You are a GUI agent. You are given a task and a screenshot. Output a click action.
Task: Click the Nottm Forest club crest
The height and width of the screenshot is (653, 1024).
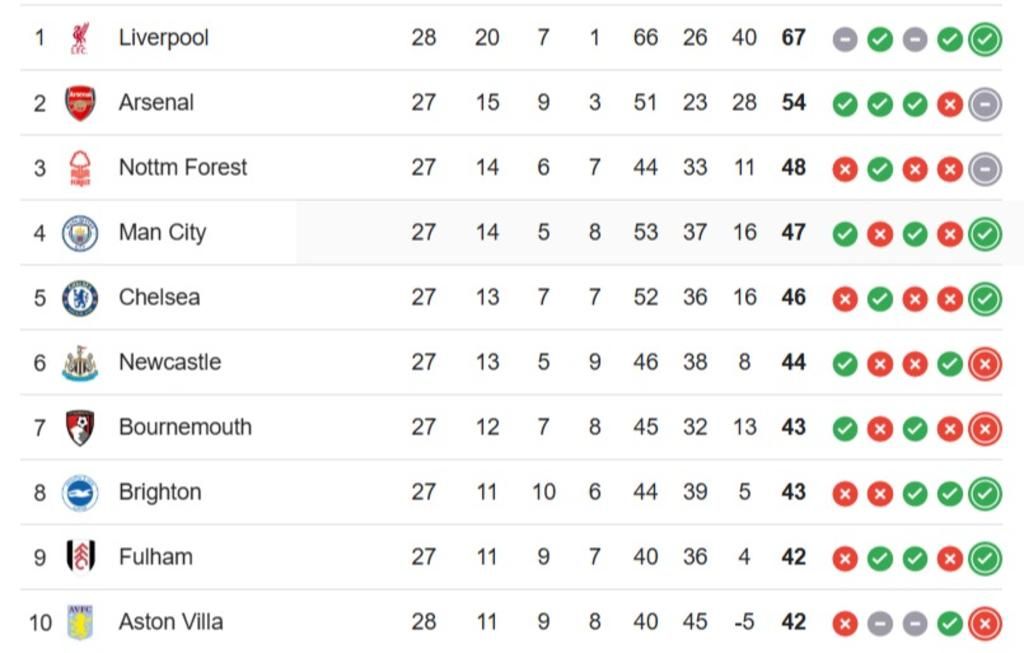(x=80, y=168)
